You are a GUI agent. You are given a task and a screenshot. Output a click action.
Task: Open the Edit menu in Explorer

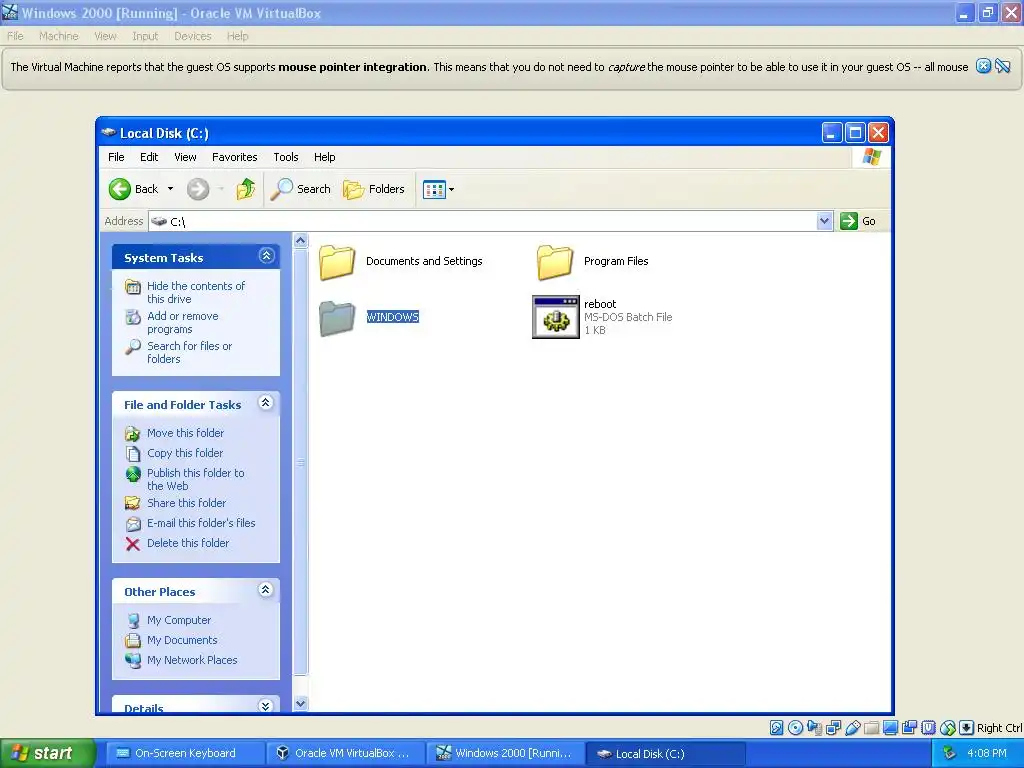coord(149,157)
